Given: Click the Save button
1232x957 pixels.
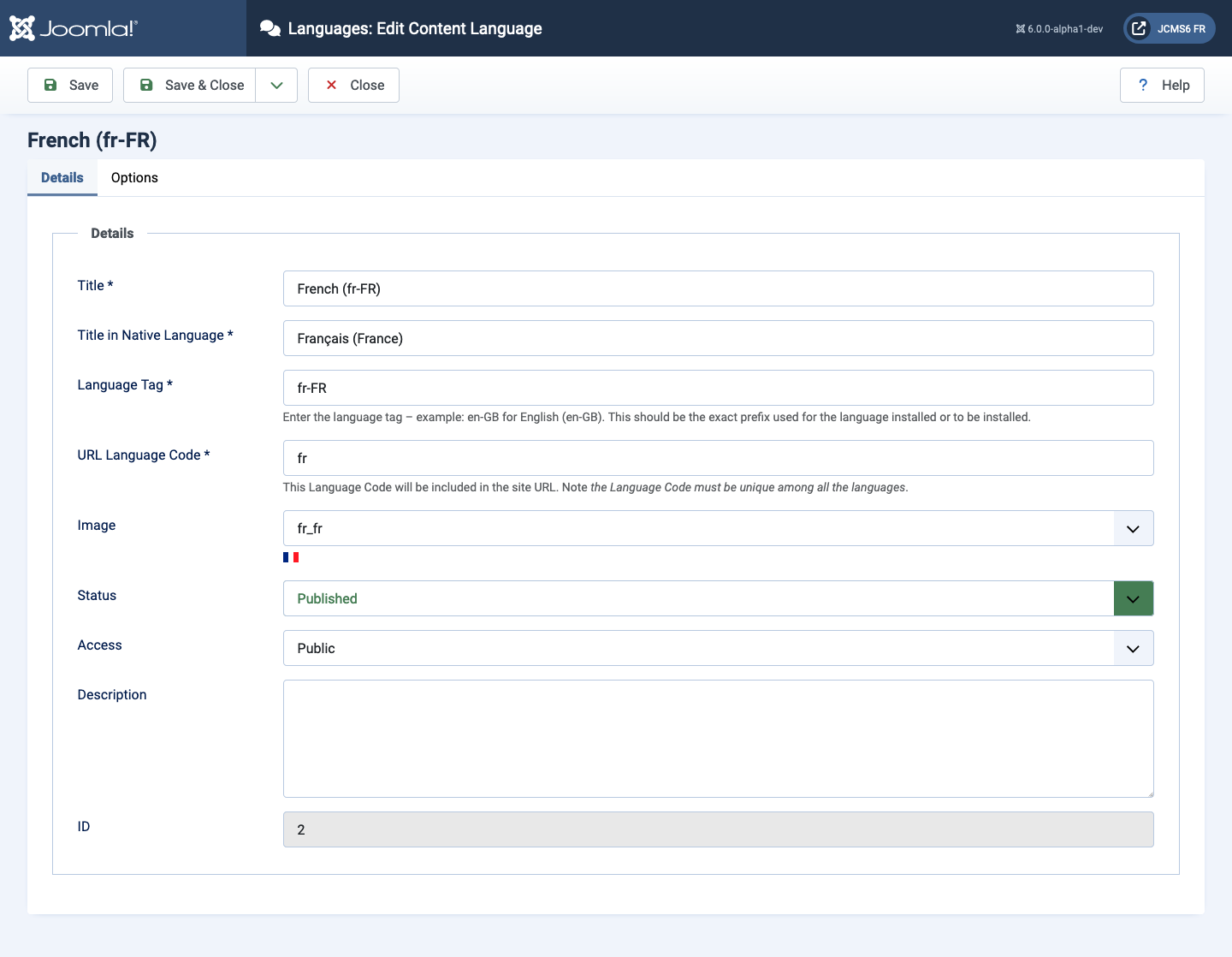Looking at the screenshot, I should pyautogui.click(x=70, y=85).
